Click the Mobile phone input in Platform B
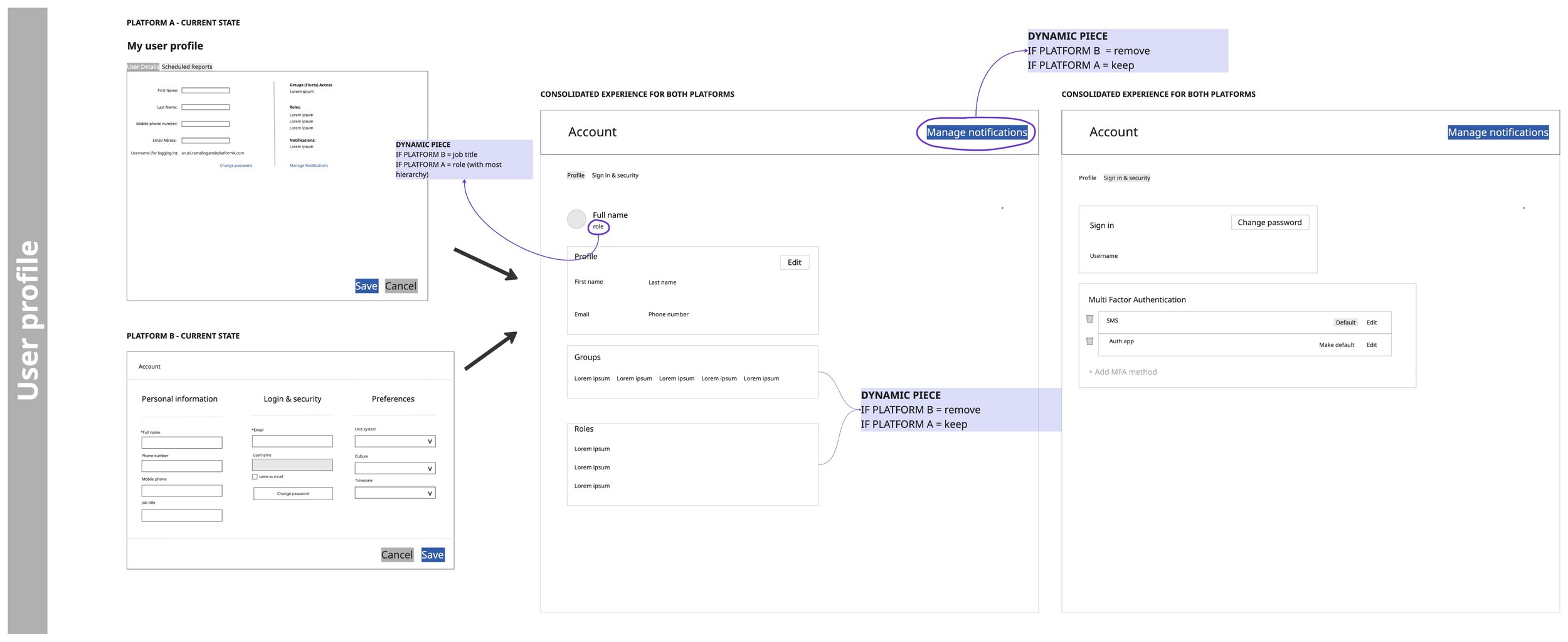1568x642 pixels. [x=182, y=491]
